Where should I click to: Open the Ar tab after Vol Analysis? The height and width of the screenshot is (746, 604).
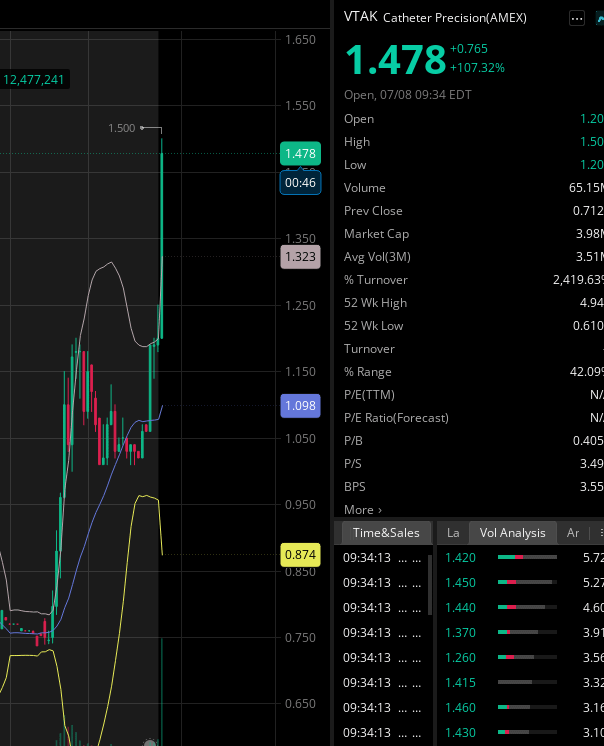(x=573, y=533)
